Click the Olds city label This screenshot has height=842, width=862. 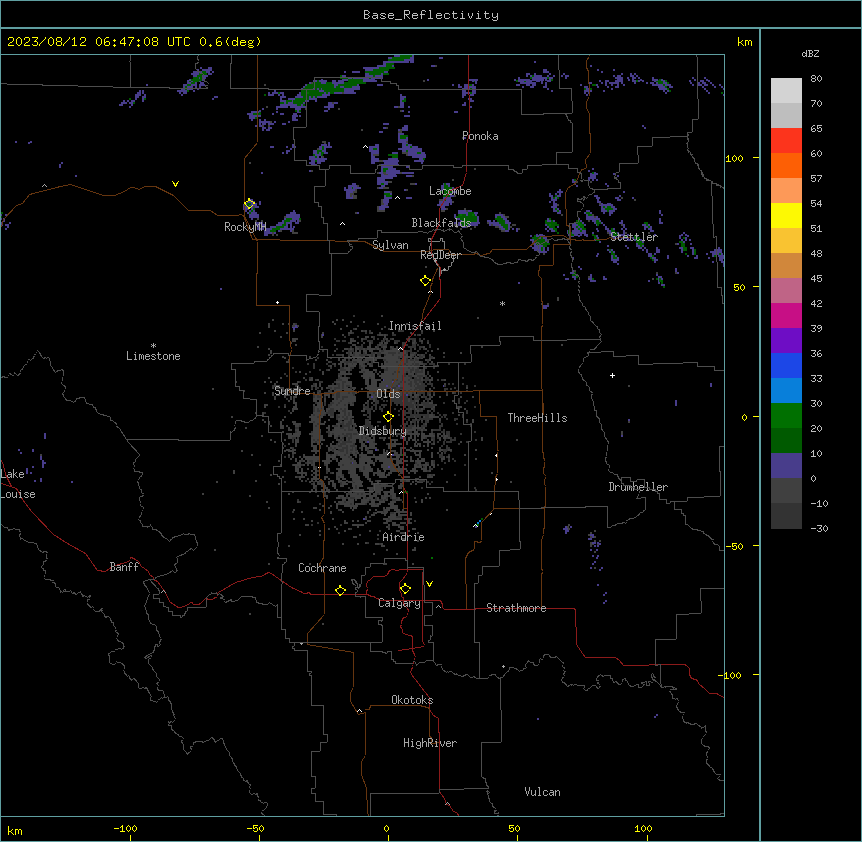click(x=388, y=394)
